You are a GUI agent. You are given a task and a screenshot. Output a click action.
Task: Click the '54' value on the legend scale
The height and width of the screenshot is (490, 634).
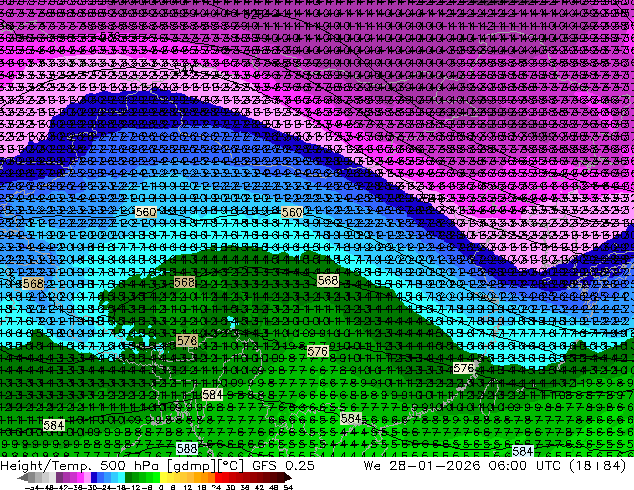pos(287,487)
